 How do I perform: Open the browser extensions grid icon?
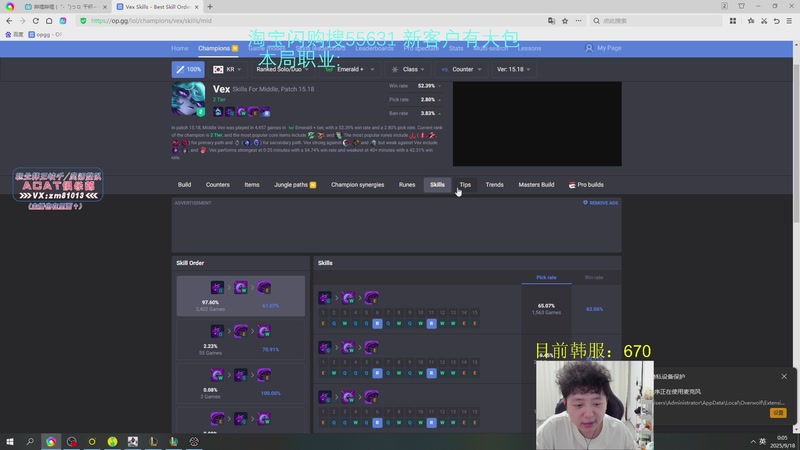point(733,21)
